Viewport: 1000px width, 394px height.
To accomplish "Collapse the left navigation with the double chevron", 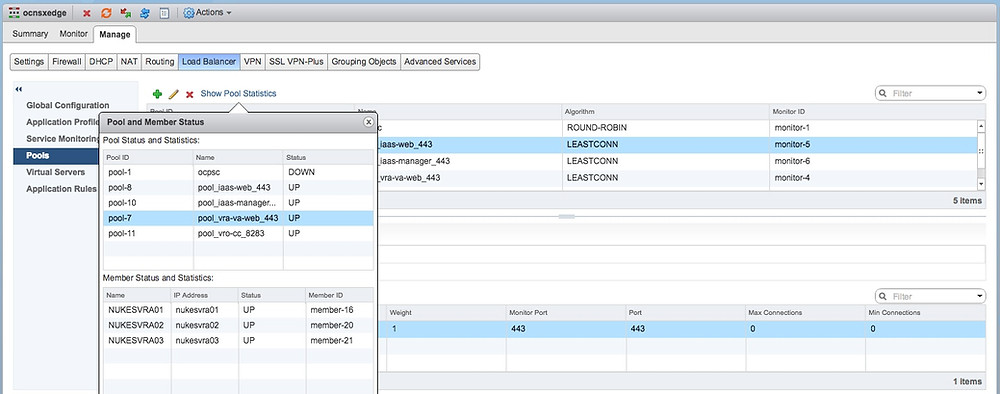I will coord(18,89).
